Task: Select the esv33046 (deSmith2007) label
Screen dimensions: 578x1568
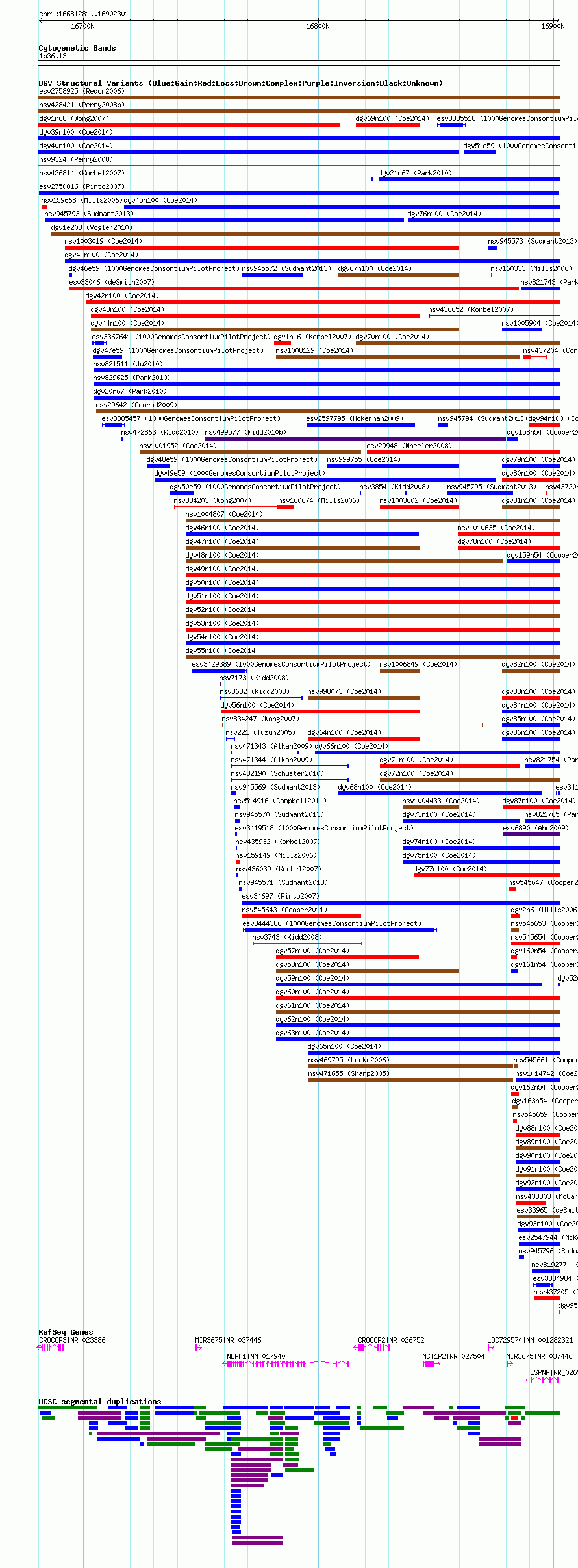Action: tap(112, 282)
